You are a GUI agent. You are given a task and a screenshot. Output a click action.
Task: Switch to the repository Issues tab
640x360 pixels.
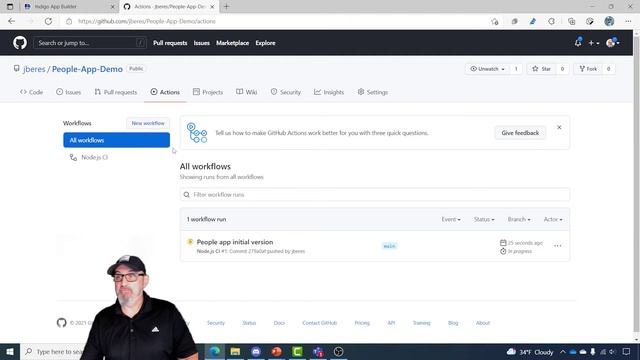click(x=69, y=92)
